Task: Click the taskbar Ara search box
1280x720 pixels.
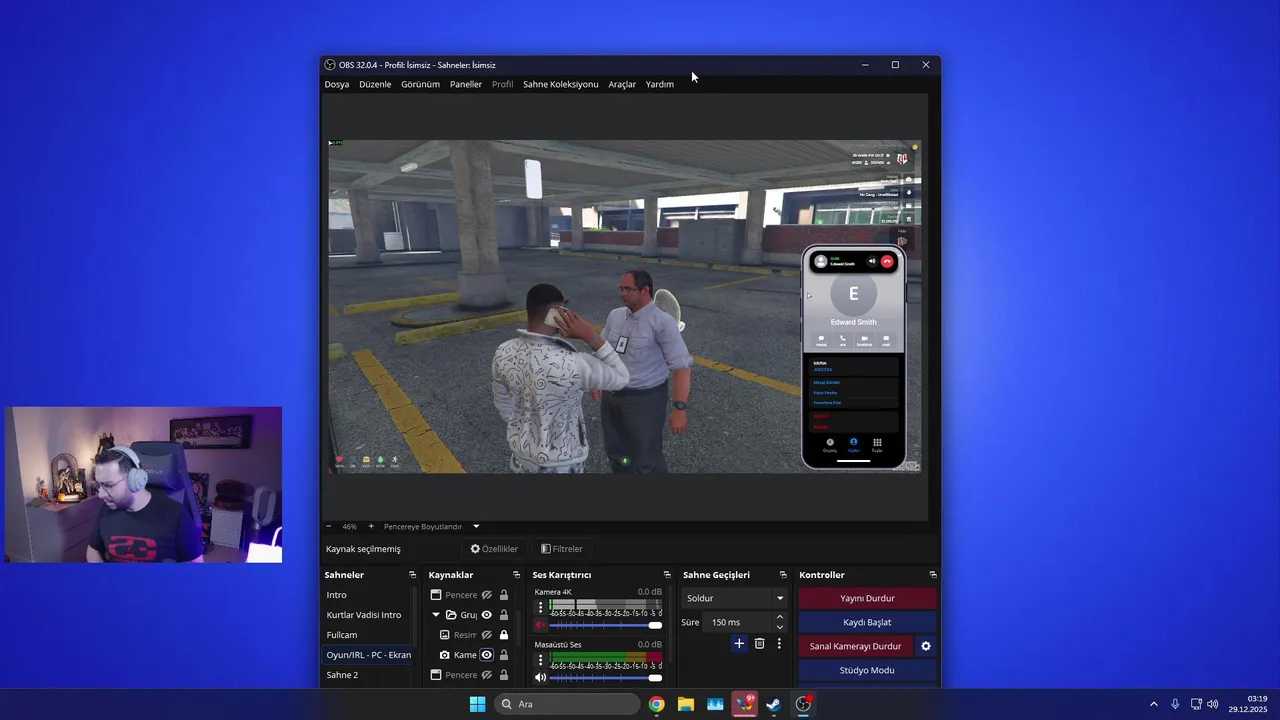Action: pyautogui.click(x=568, y=704)
